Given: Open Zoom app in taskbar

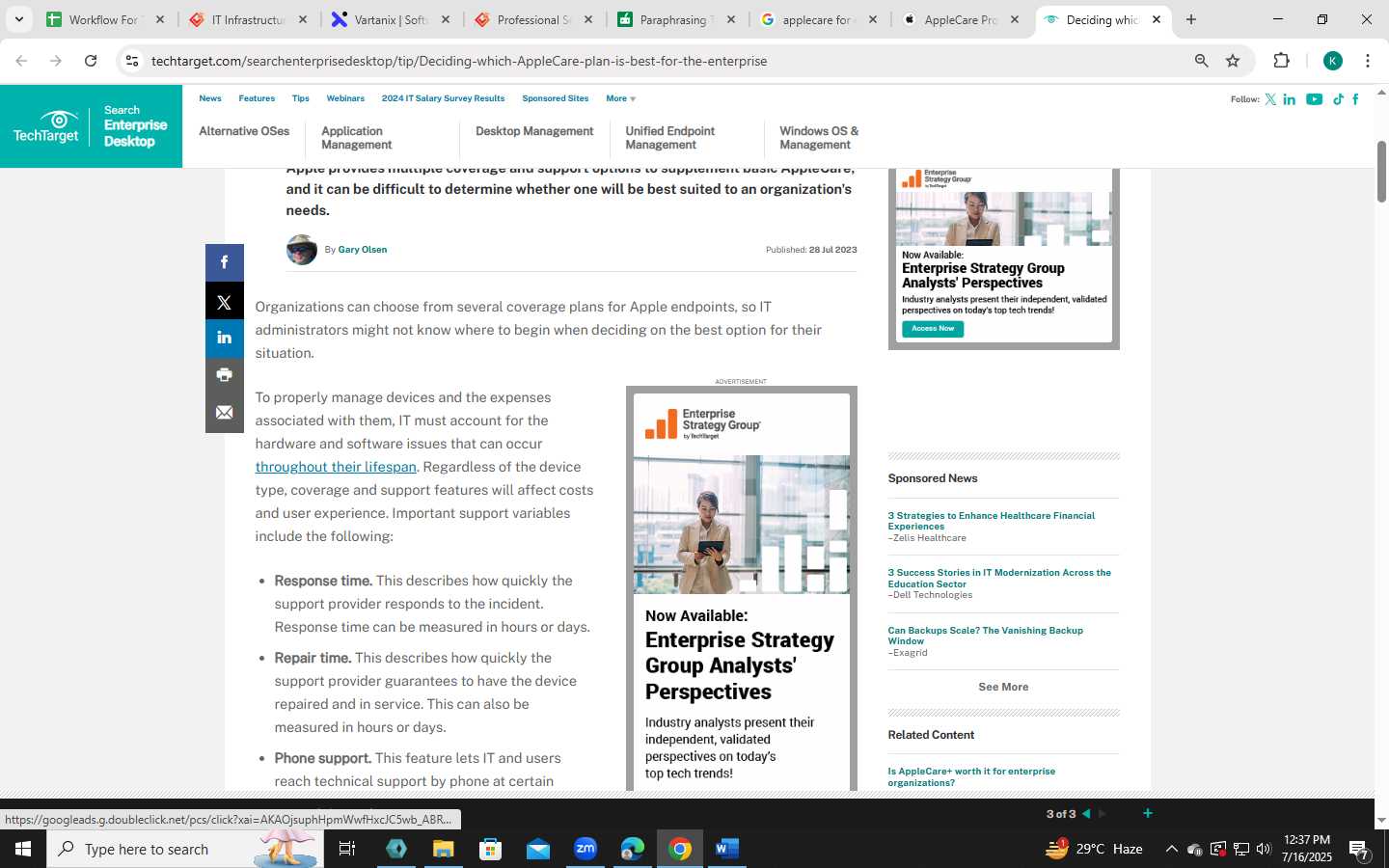Looking at the screenshot, I should [585, 849].
